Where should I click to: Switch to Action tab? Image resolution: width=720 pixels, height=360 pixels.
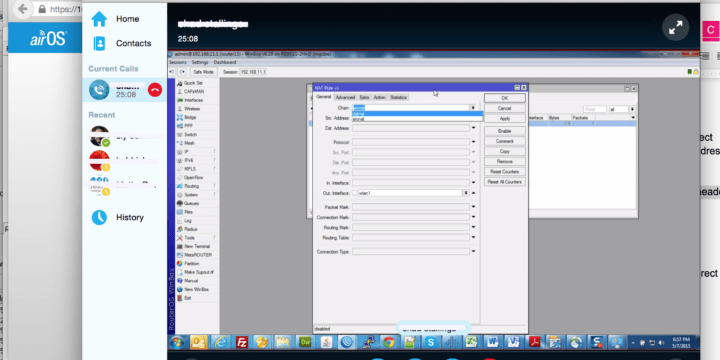point(379,97)
